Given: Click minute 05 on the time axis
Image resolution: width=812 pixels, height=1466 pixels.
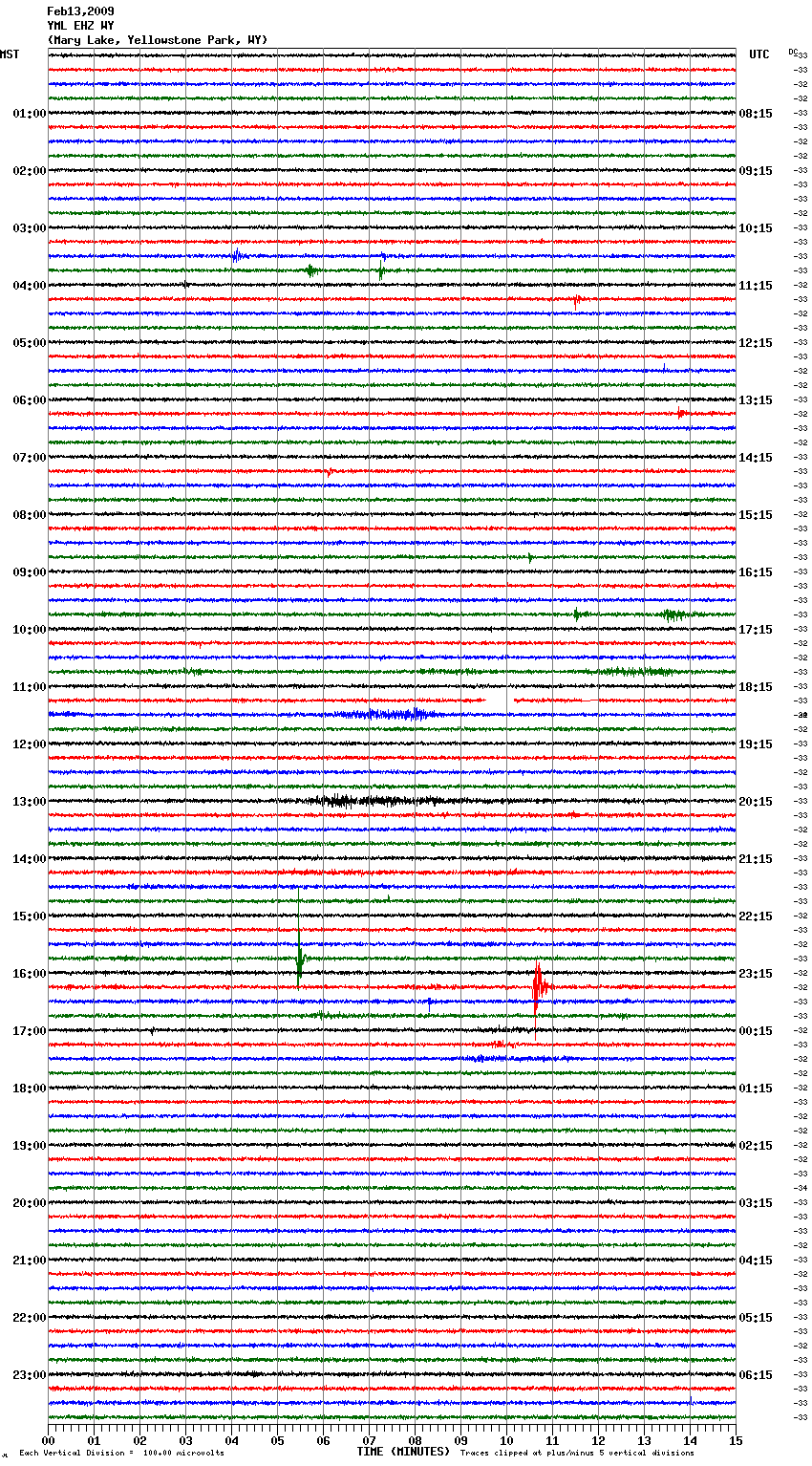Looking at the screenshot, I should [x=277, y=1440].
